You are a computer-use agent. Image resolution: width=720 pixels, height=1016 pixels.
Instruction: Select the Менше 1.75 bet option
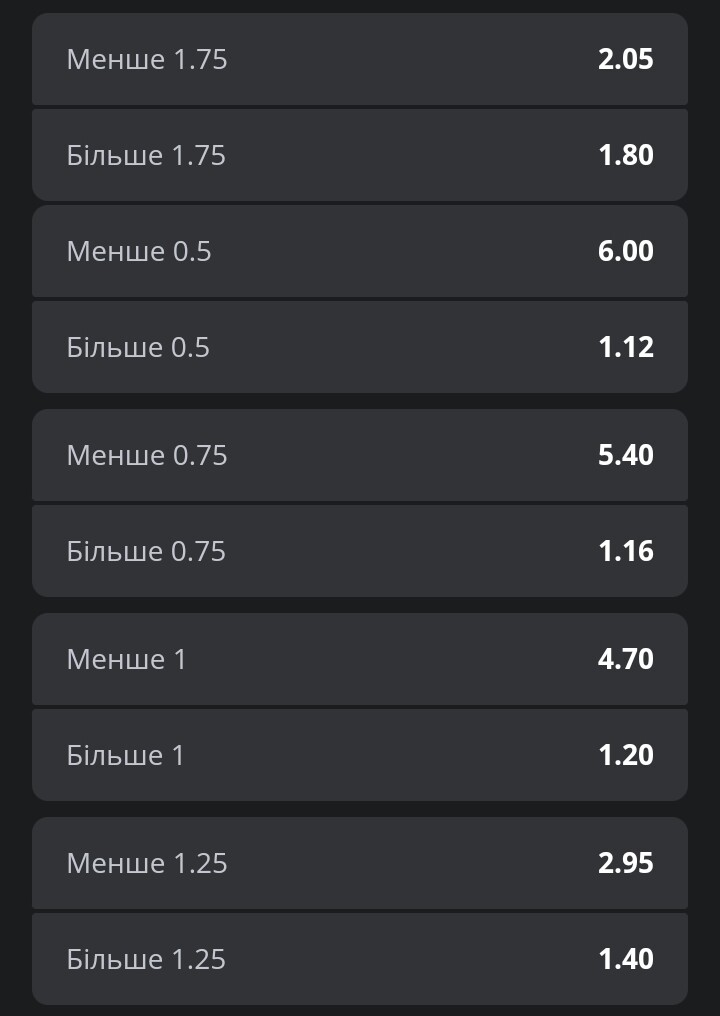tap(360, 59)
